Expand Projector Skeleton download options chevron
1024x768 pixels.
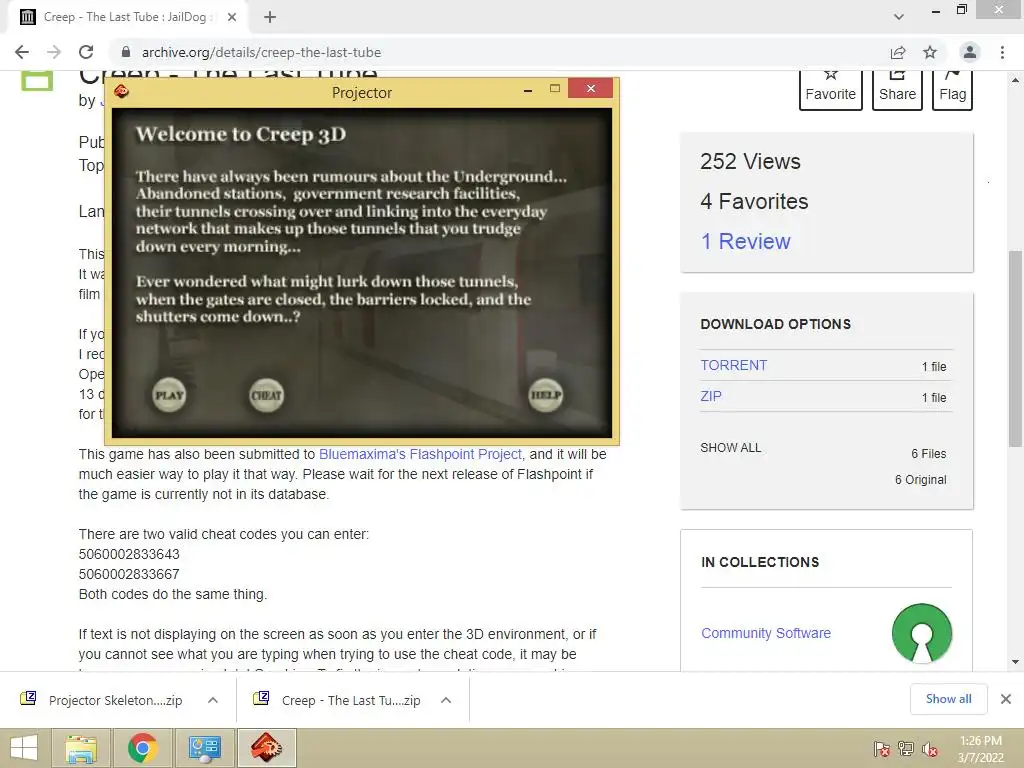click(x=213, y=700)
